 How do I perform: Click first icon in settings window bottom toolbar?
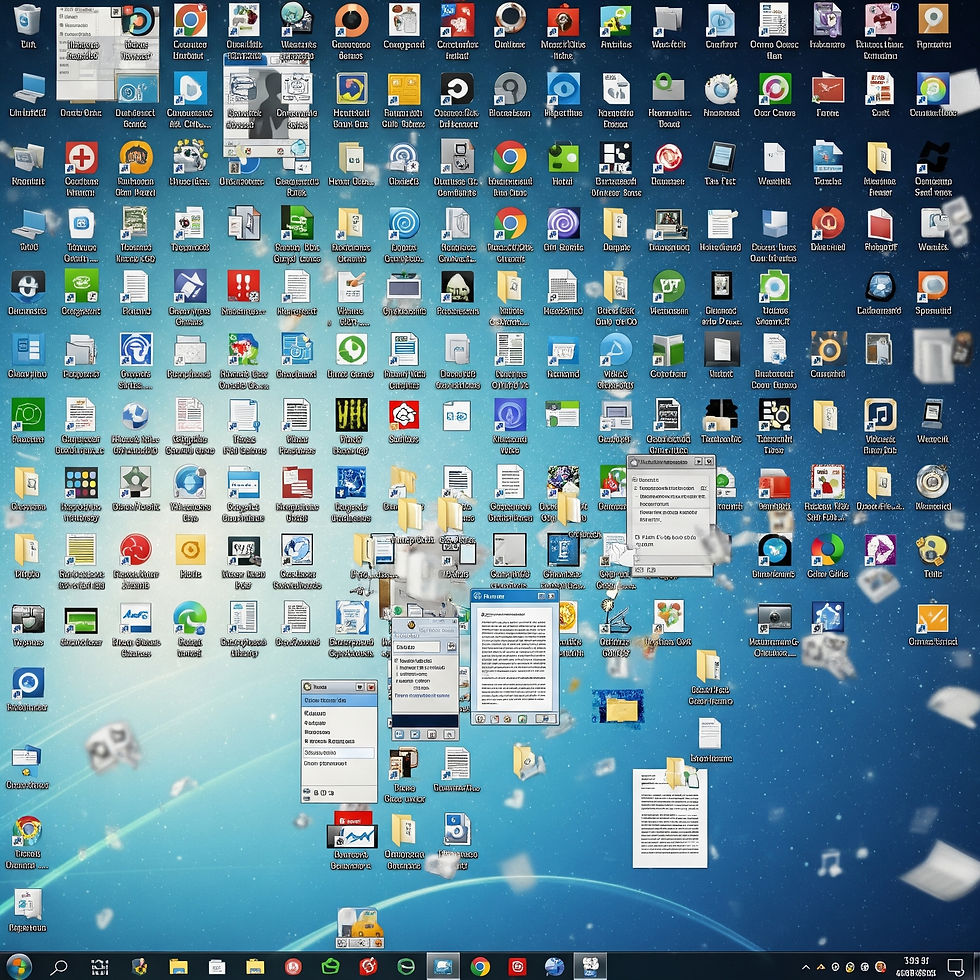pos(398,734)
